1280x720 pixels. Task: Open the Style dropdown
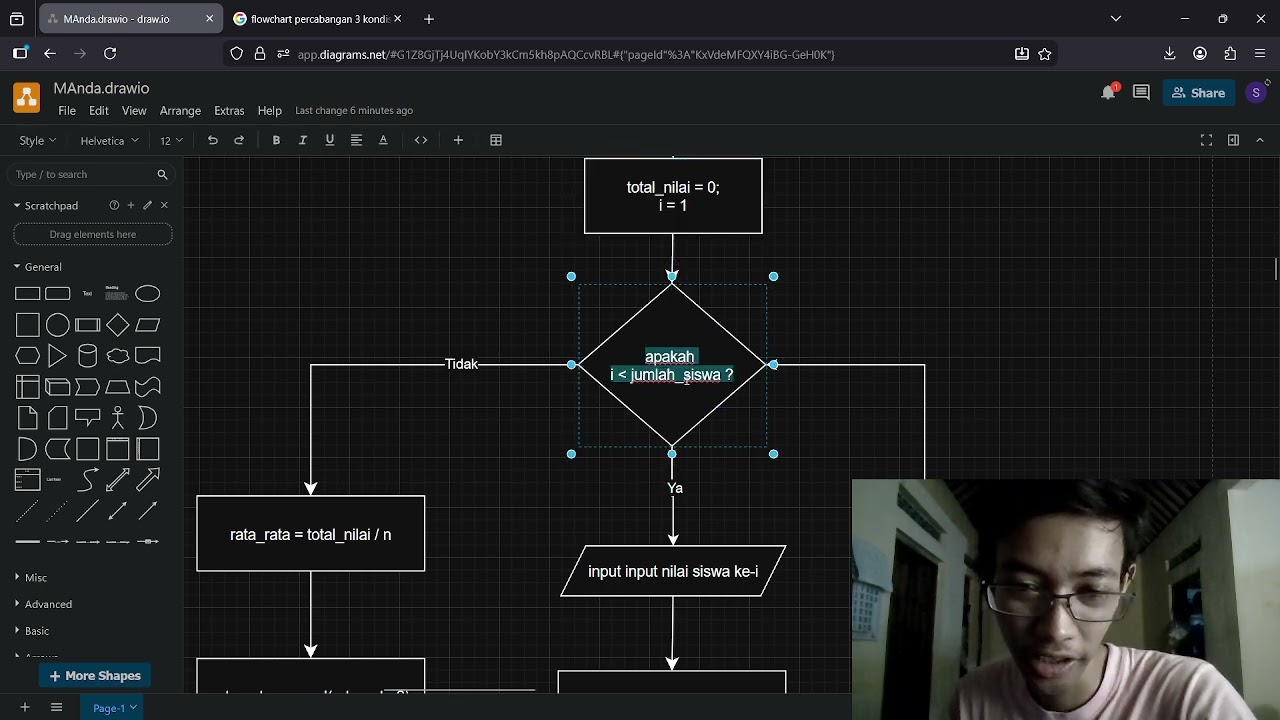click(x=38, y=140)
